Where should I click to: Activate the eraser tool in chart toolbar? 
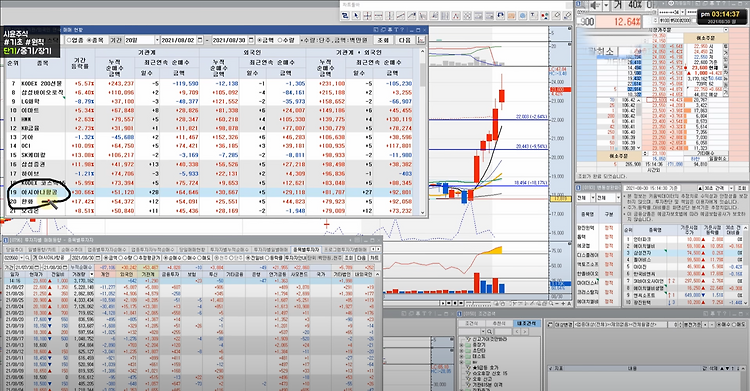pyautogui.click(x=556, y=16)
